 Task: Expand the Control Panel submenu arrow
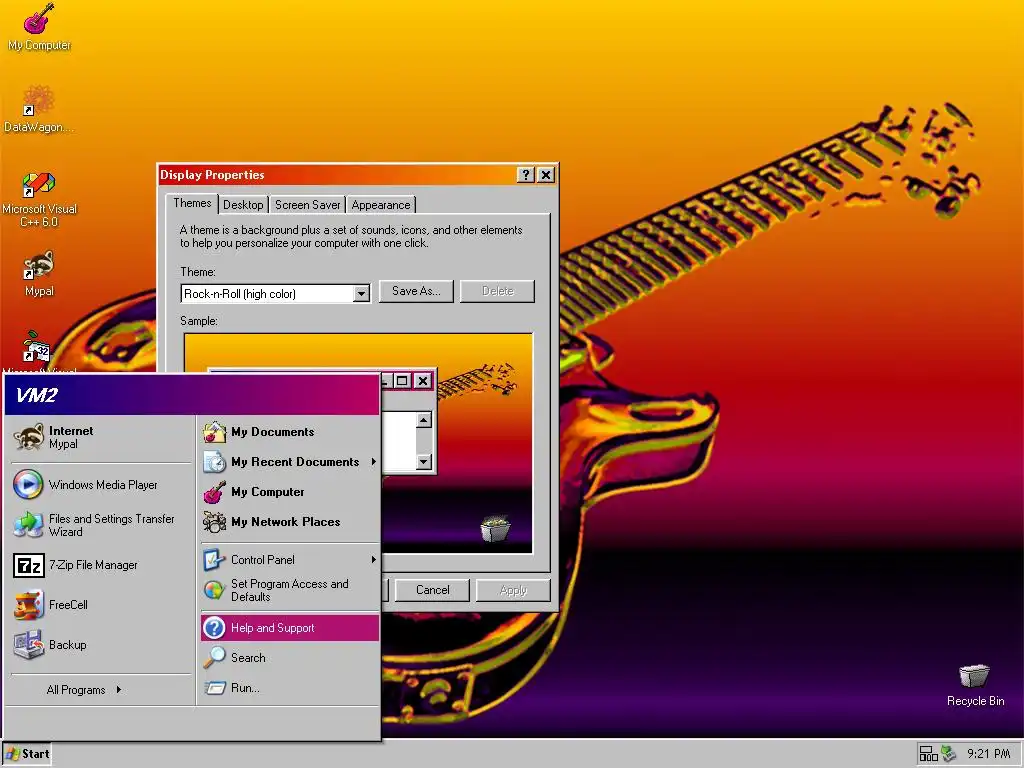tap(374, 560)
